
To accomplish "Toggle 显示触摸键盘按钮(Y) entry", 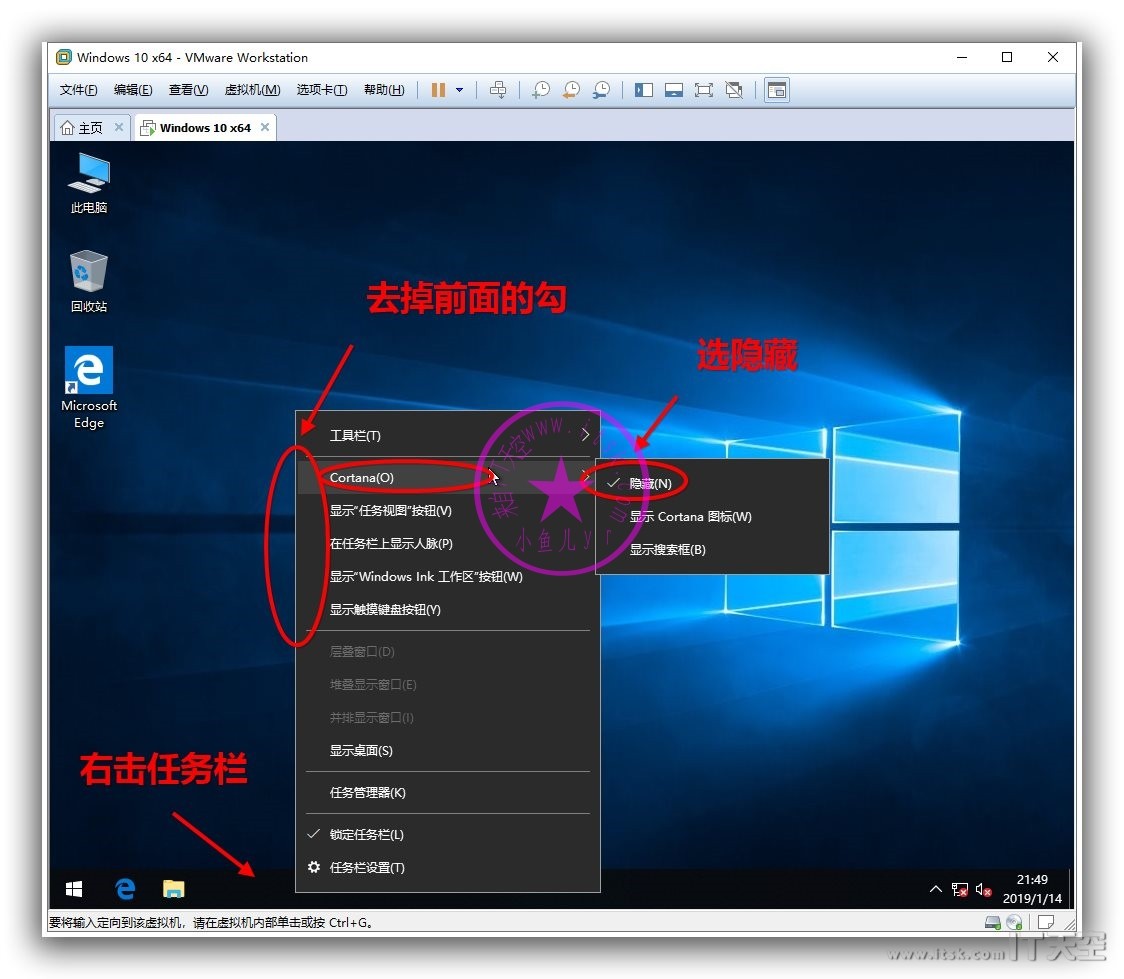I will (x=448, y=610).
